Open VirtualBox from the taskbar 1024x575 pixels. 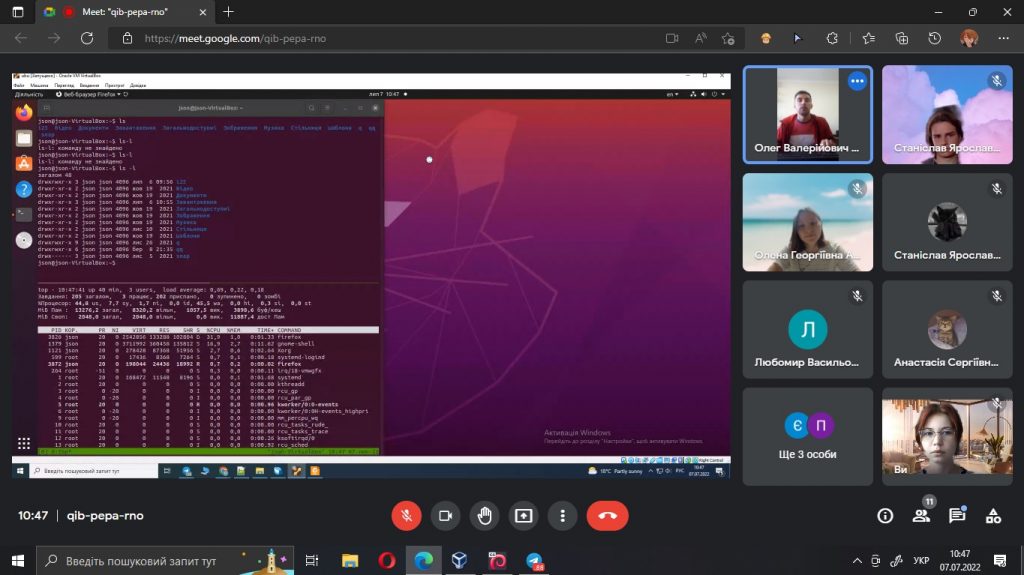[460, 561]
